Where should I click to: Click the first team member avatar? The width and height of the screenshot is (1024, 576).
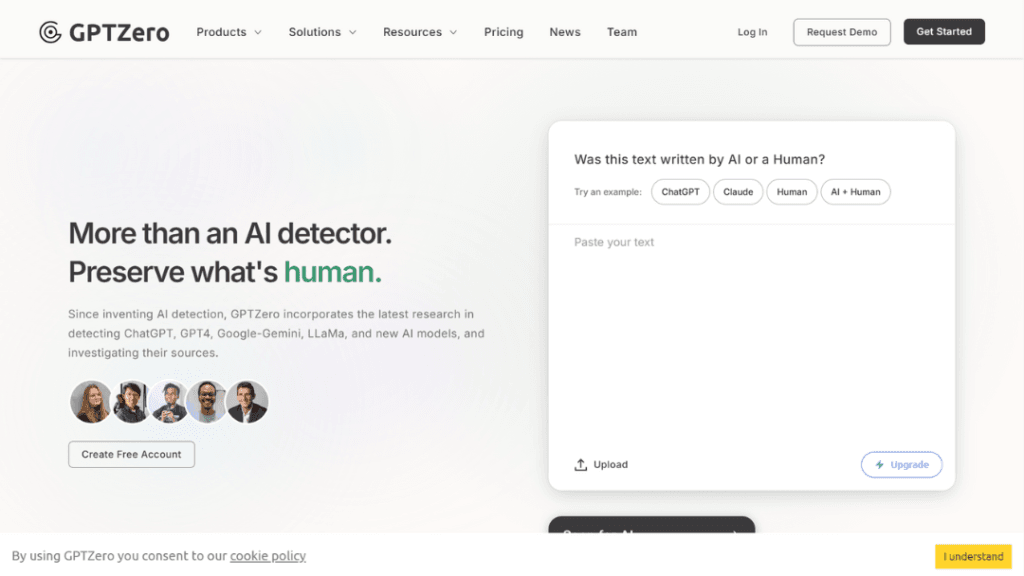point(91,402)
